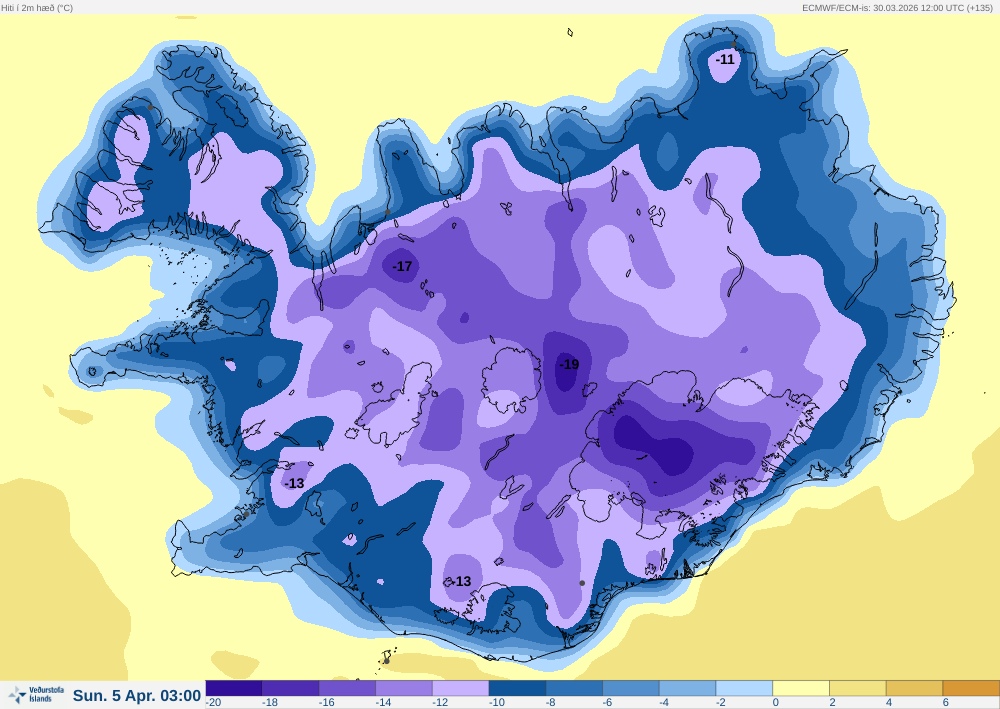Image resolution: width=1000 pixels, height=709 pixels.
Task: Pick the -6 to -4 legend color swatch
Action: click(x=631, y=689)
